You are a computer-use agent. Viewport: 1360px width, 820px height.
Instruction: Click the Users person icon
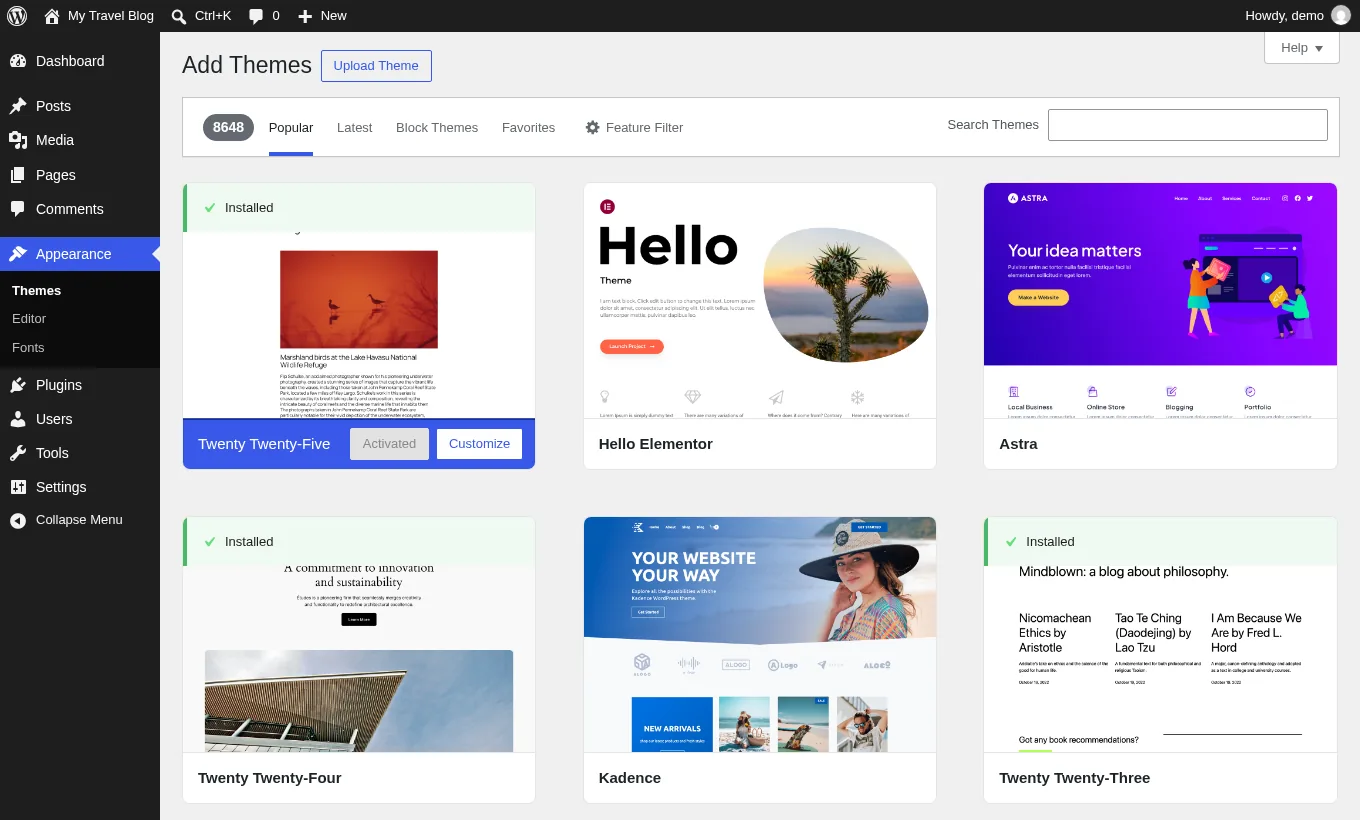18,419
